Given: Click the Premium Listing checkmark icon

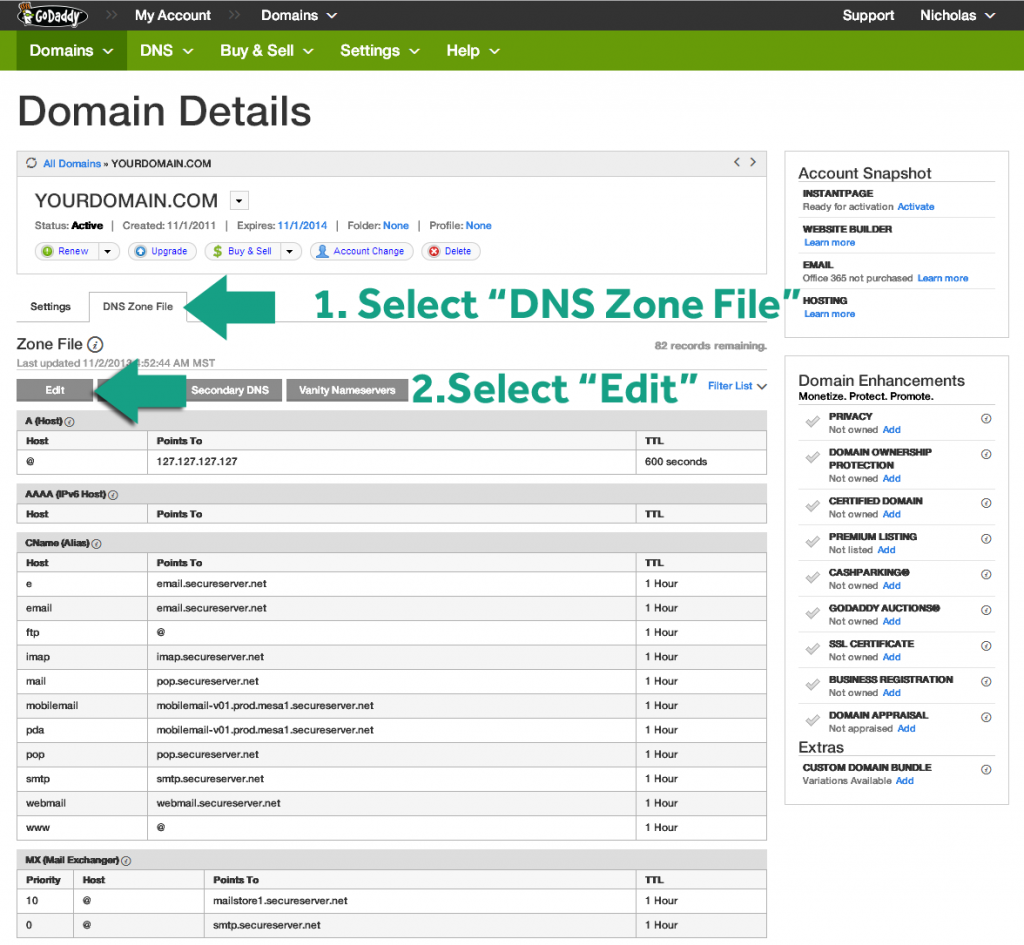Looking at the screenshot, I should click(x=812, y=542).
